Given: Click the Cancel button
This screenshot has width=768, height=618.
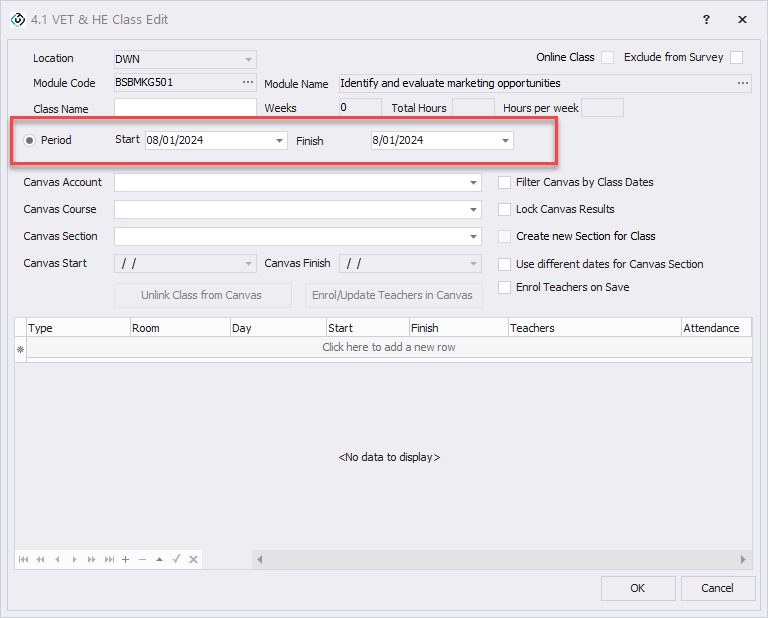Looking at the screenshot, I should pos(717,588).
